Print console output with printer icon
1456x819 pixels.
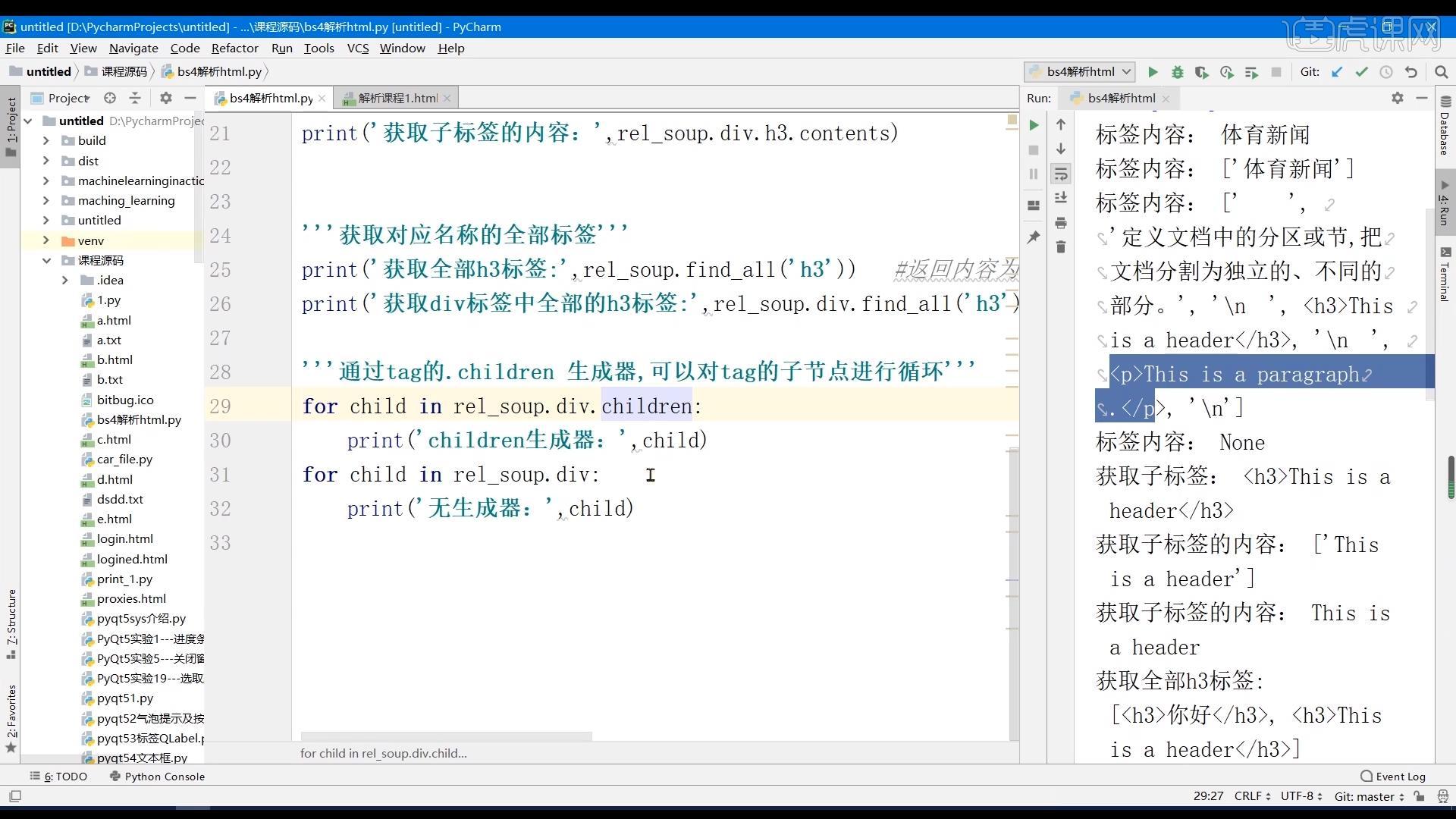(1061, 223)
